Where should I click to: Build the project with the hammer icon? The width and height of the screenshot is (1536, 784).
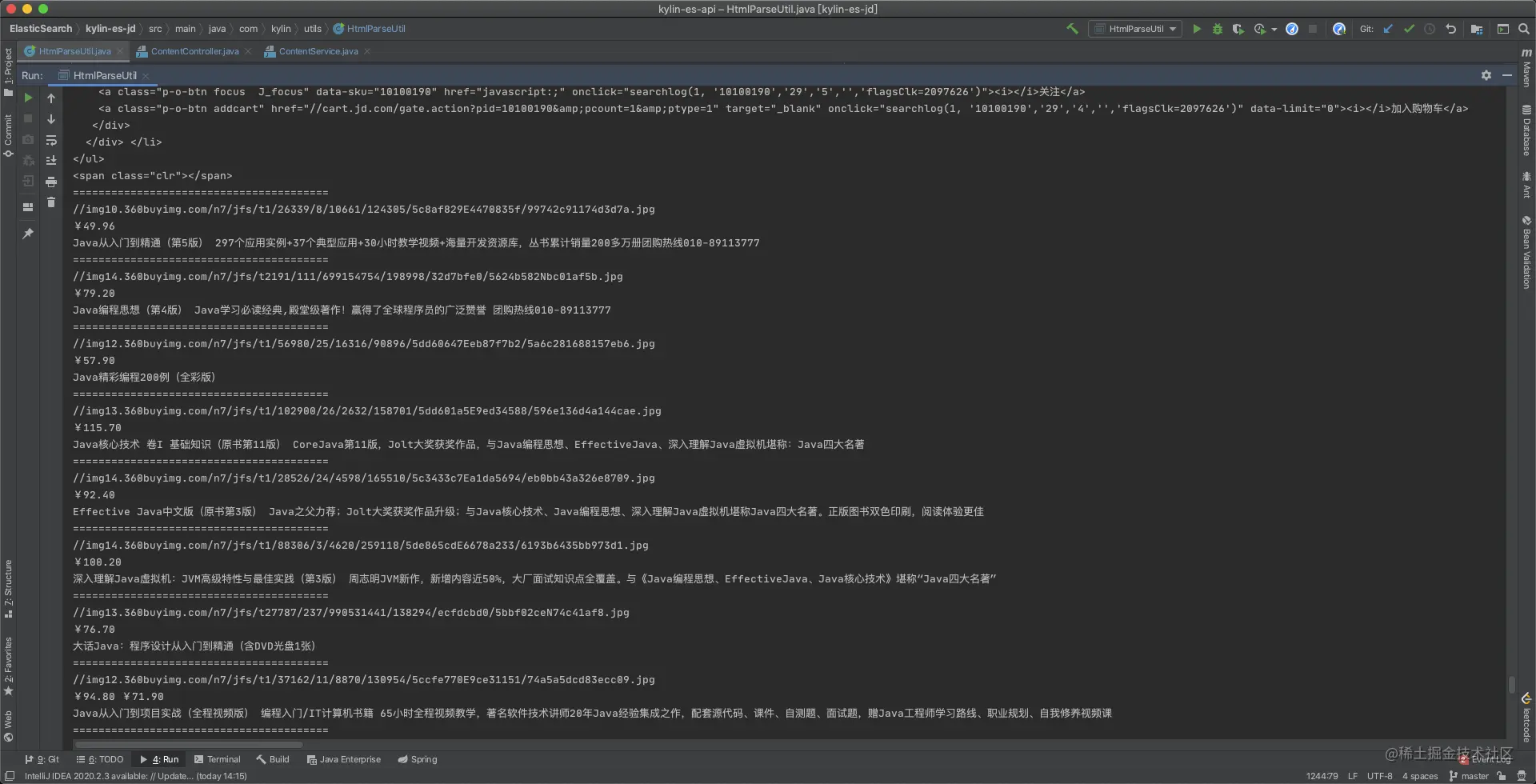pos(1072,29)
